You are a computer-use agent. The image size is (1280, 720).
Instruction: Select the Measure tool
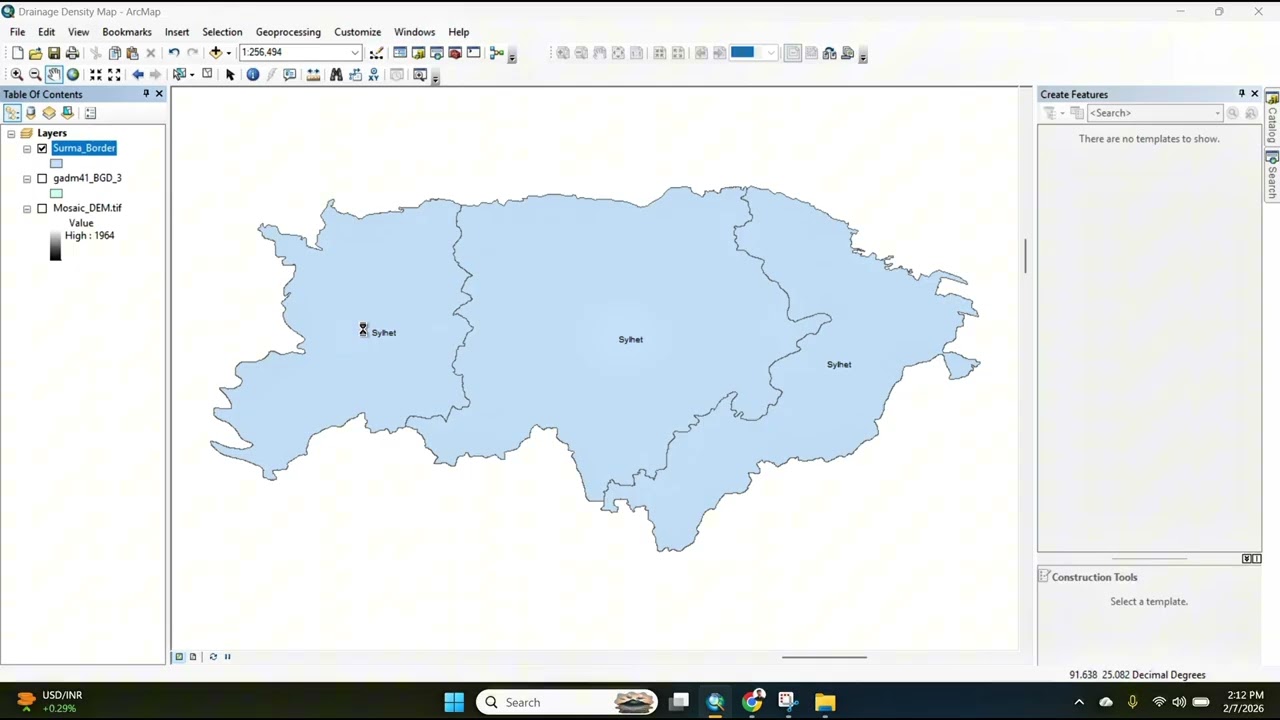pyautogui.click(x=313, y=74)
